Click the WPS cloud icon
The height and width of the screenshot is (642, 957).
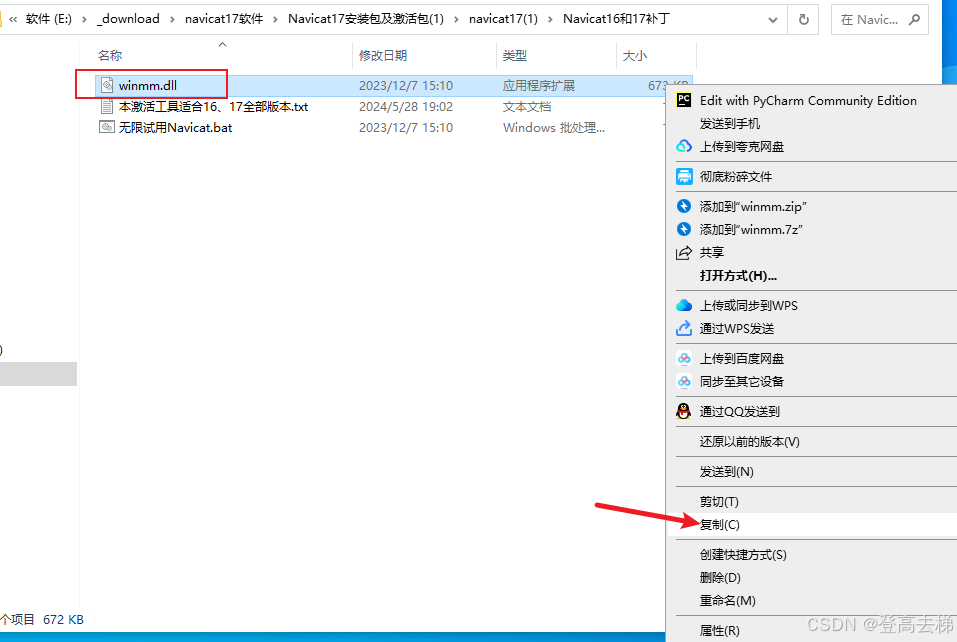(x=684, y=305)
